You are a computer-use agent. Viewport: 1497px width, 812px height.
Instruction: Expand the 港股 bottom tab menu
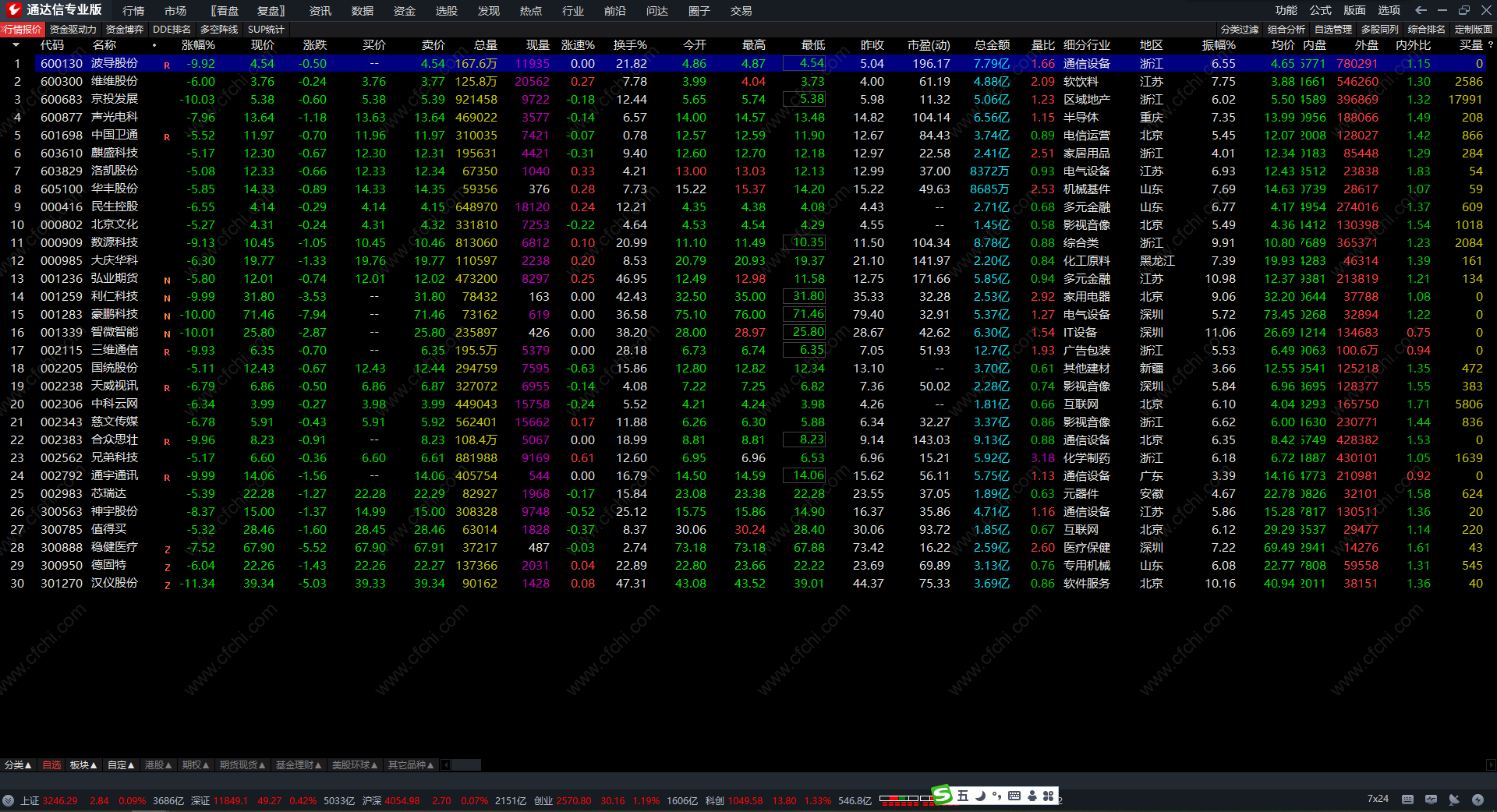pos(158,765)
